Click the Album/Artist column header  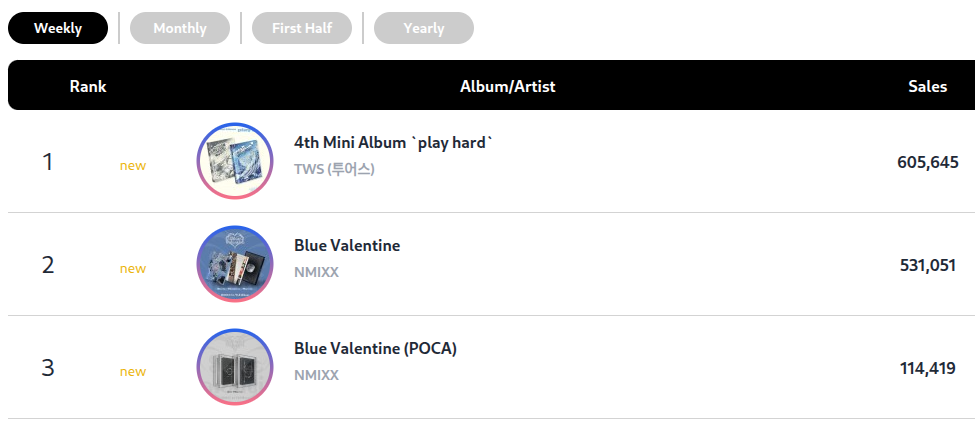[x=507, y=86]
